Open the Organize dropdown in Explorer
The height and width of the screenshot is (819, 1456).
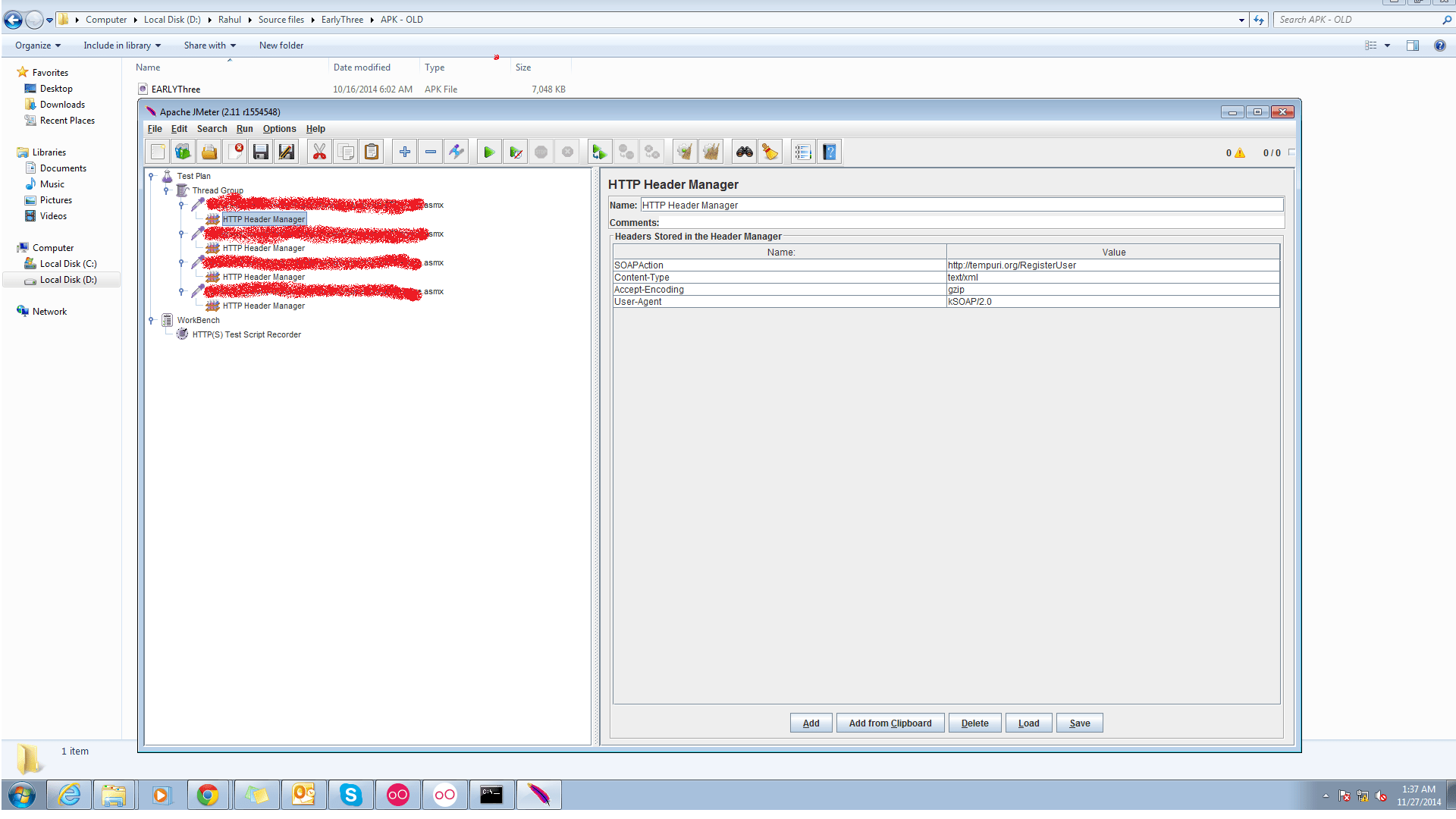(36, 45)
